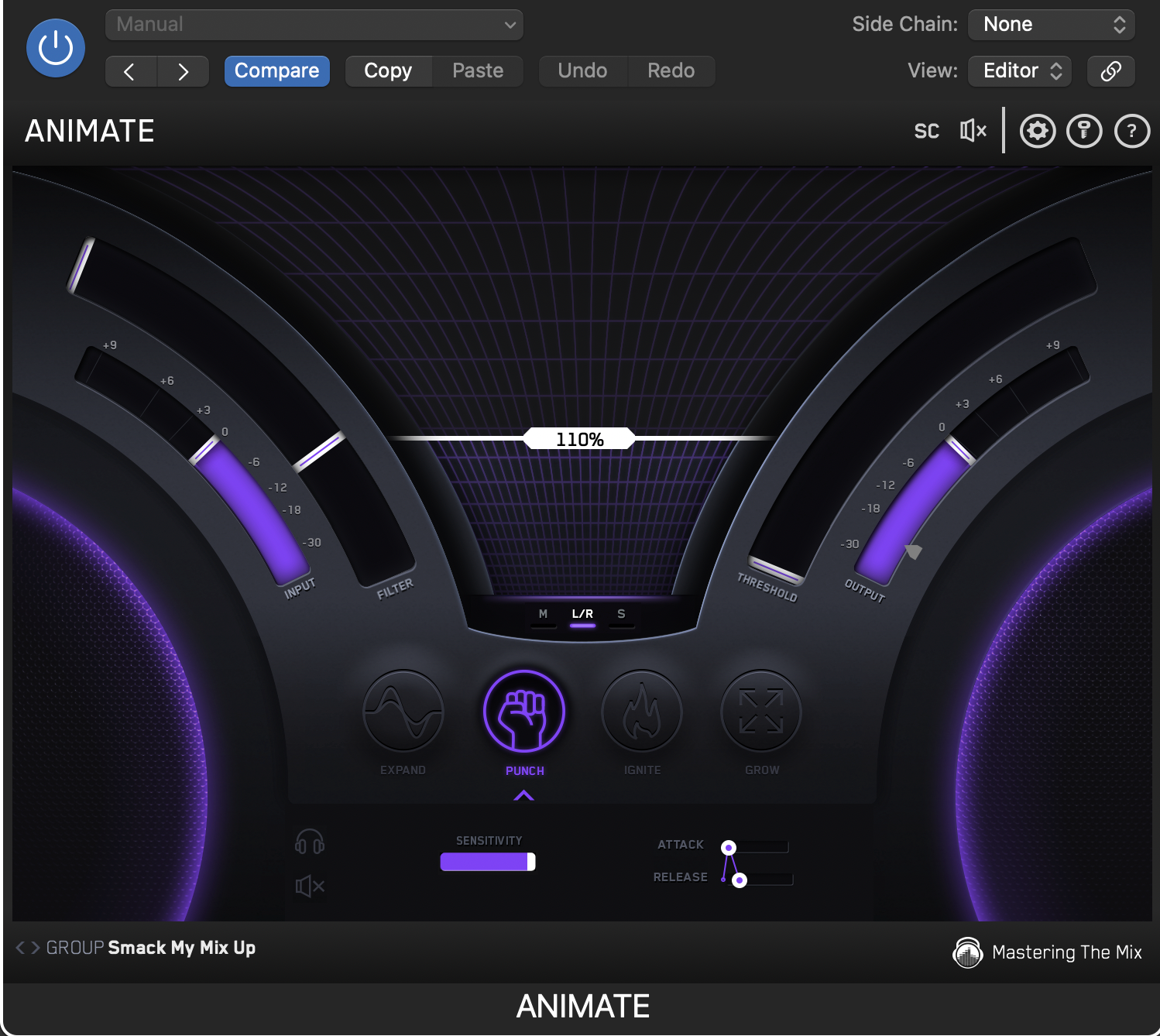Click the link chain icon button
1160x1036 pixels.
1111,71
